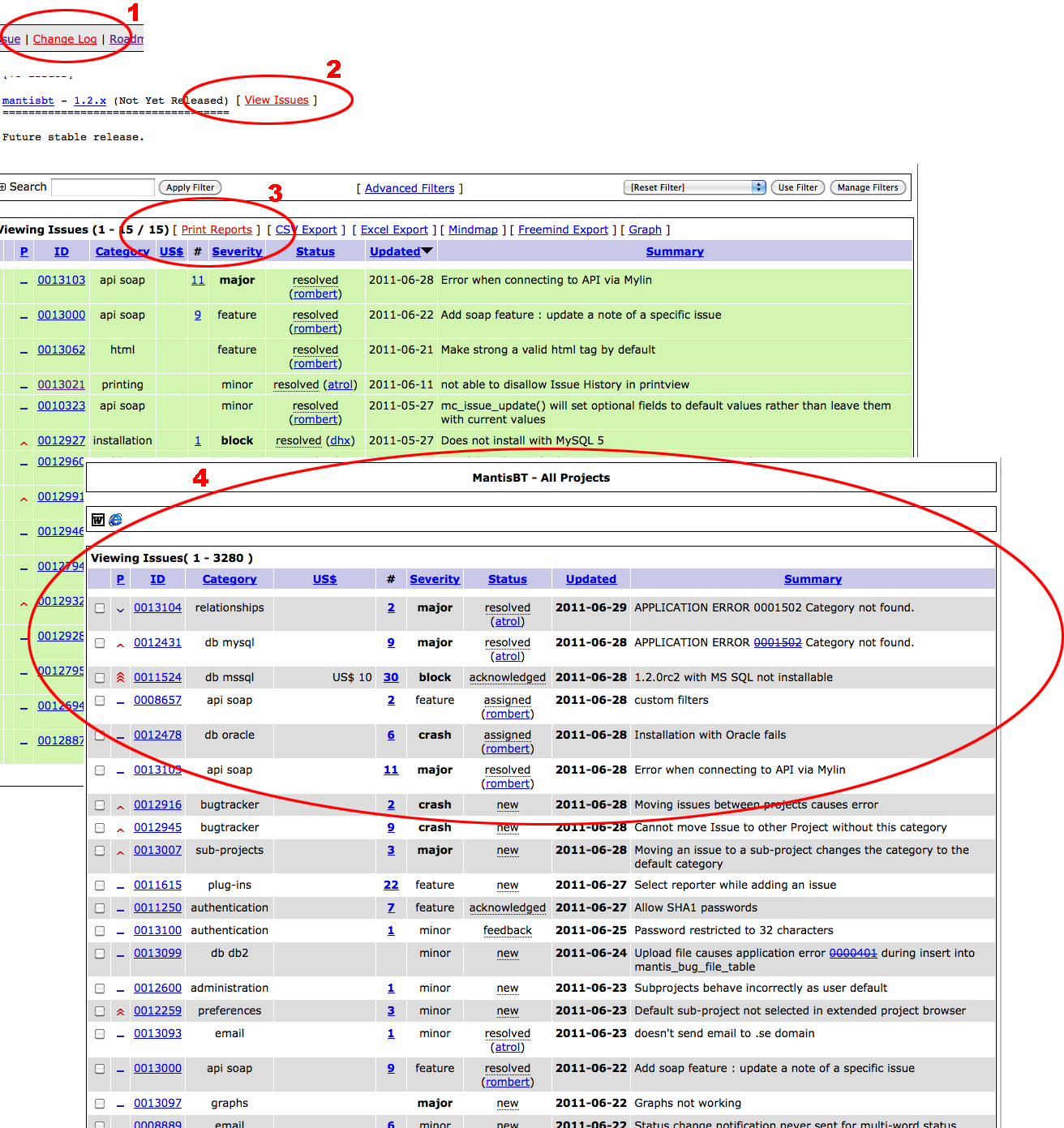Click priority icon for issue 0012945

coord(120,829)
